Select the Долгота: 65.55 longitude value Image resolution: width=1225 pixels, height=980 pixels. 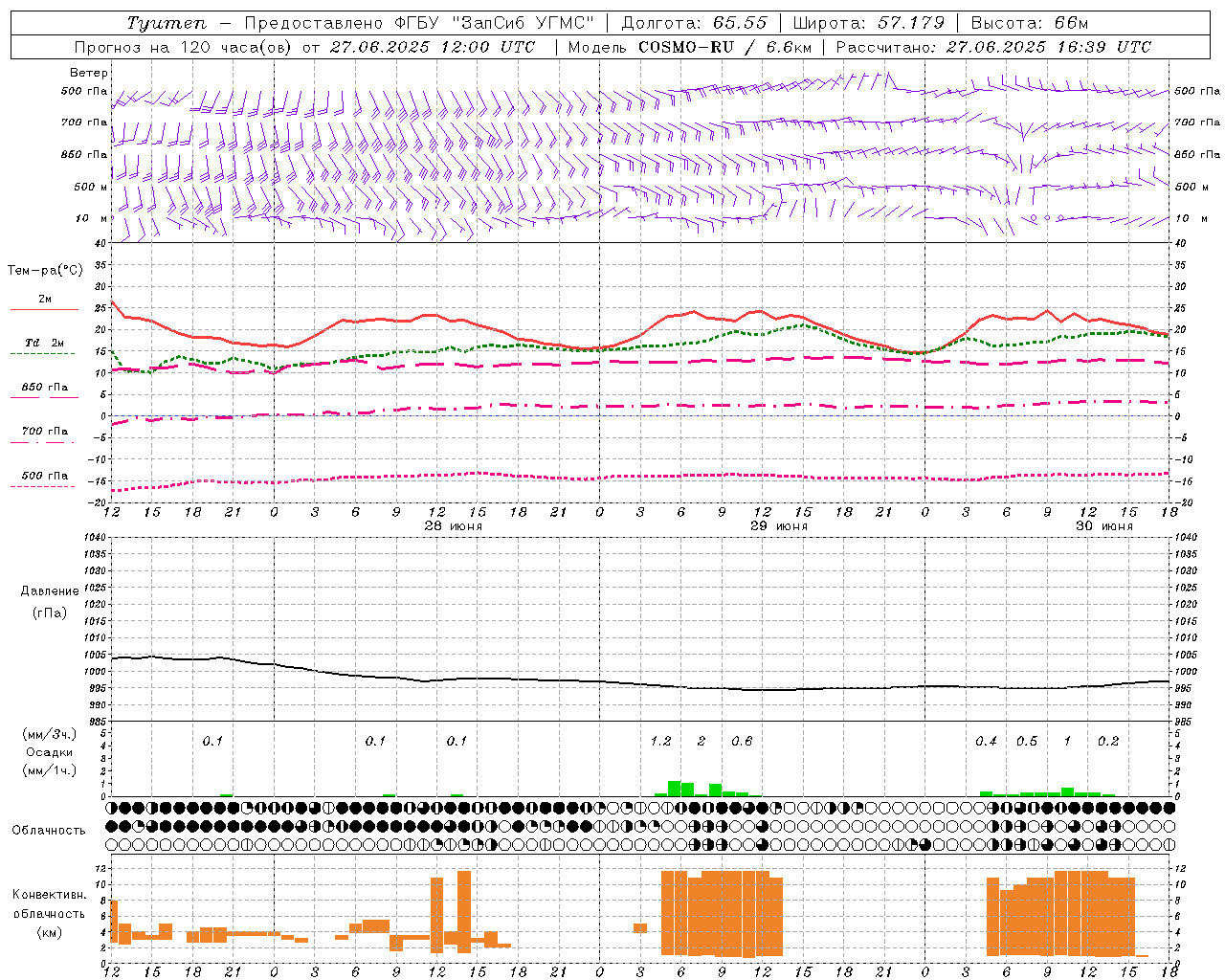[x=695, y=23]
